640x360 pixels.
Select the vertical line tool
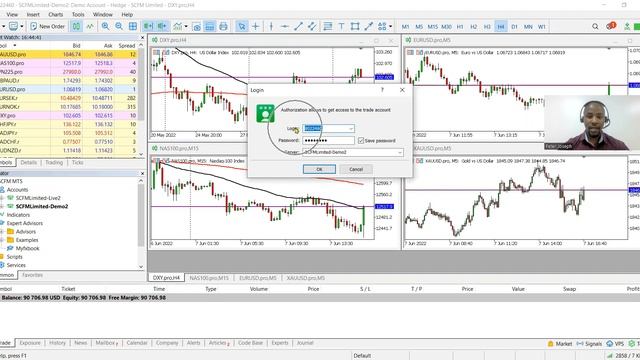(x=271, y=26)
